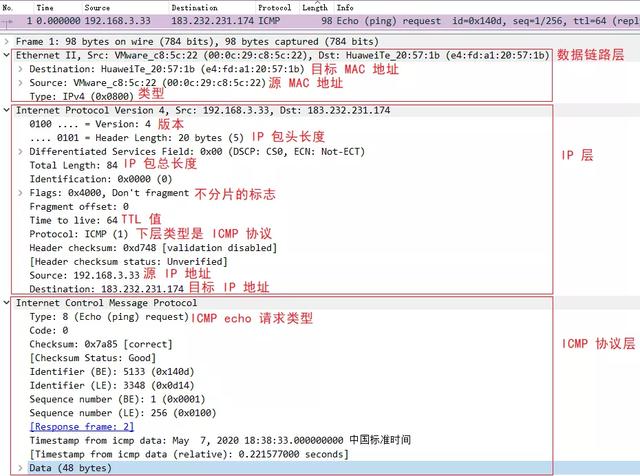This screenshot has height=476, width=640.
Task: Select the Type: IPv4 (0x0800) line
Action: 80,95
